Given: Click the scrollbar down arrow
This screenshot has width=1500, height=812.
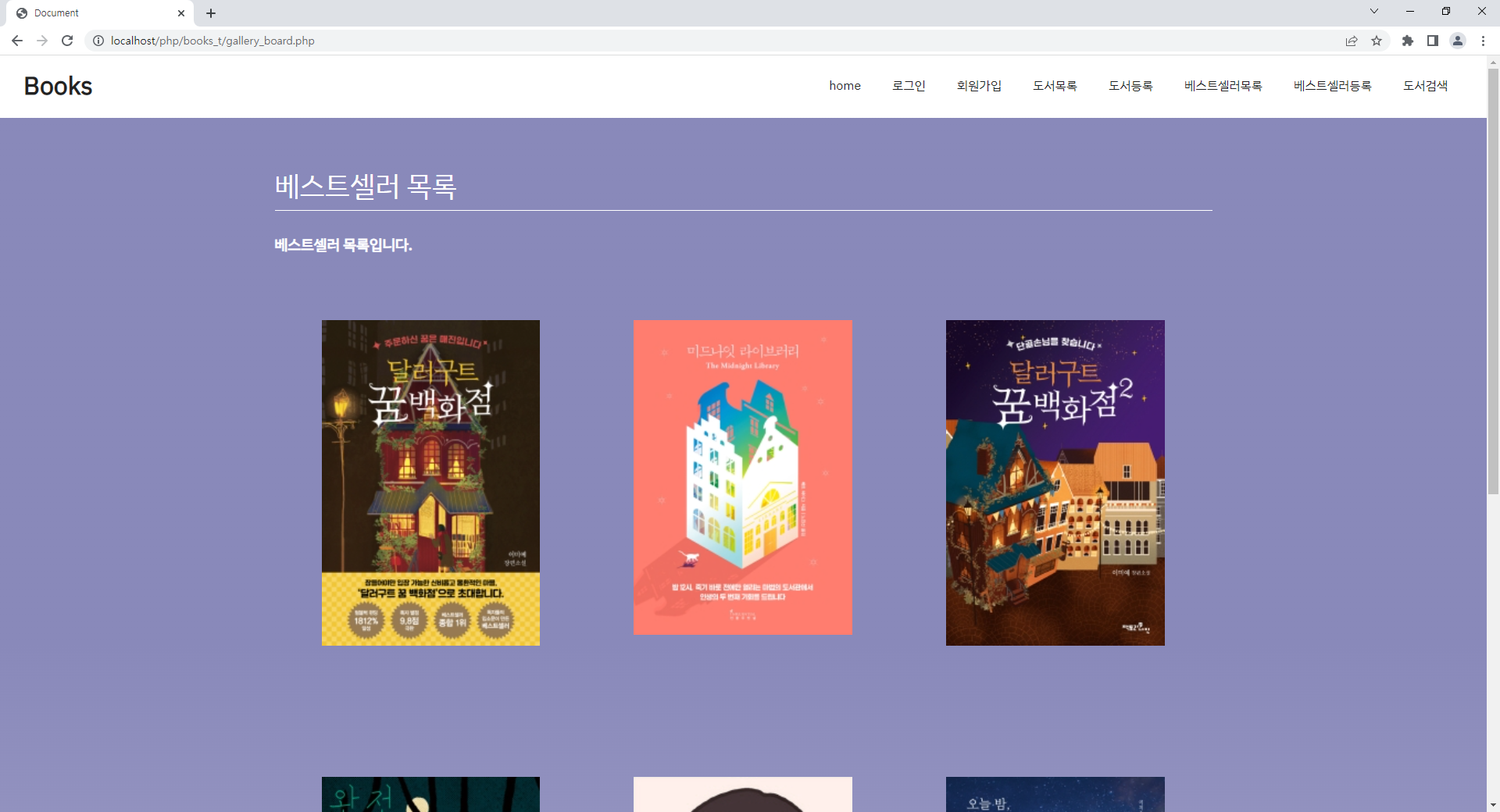Looking at the screenshot, I should pyautogui.click(x=1493, y=805).
